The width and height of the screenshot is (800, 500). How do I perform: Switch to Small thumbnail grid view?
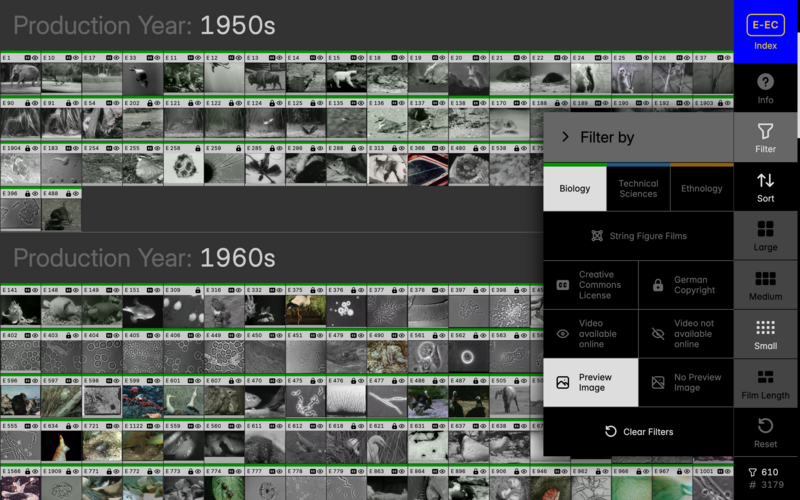[765, 334]
